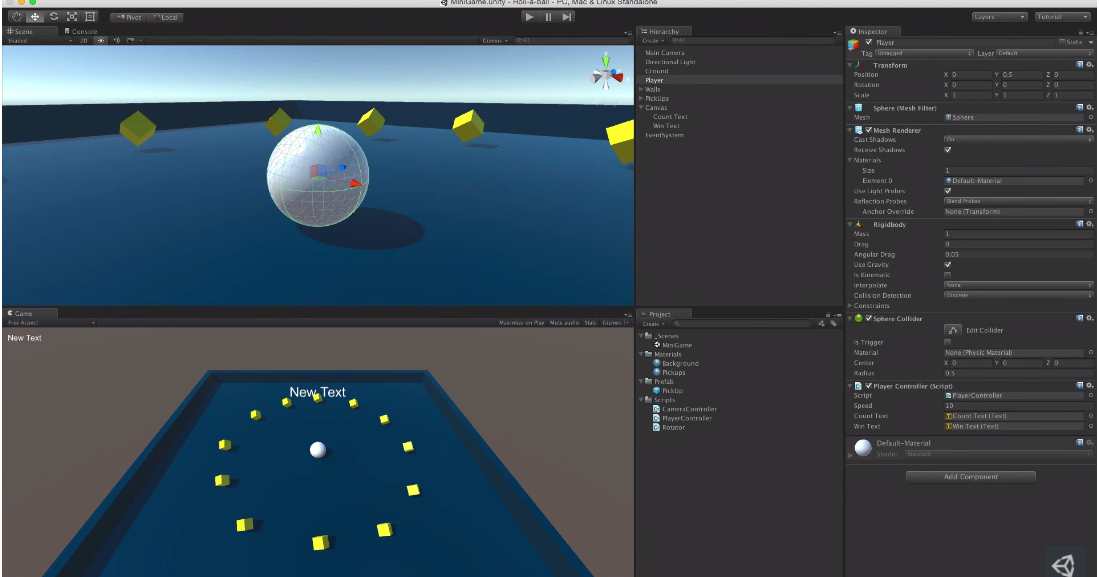Viewport: 1099px width, 577px height.
Task: Select the Move tool in the toolbar
Action: coord(34,15)
